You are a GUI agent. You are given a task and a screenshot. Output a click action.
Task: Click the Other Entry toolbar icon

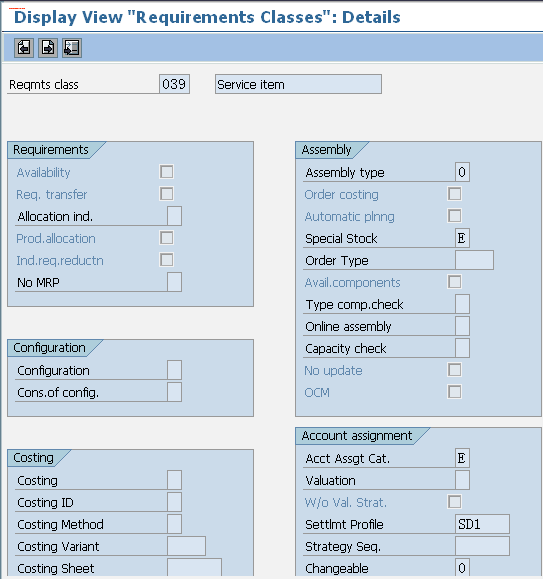(72, 48)
